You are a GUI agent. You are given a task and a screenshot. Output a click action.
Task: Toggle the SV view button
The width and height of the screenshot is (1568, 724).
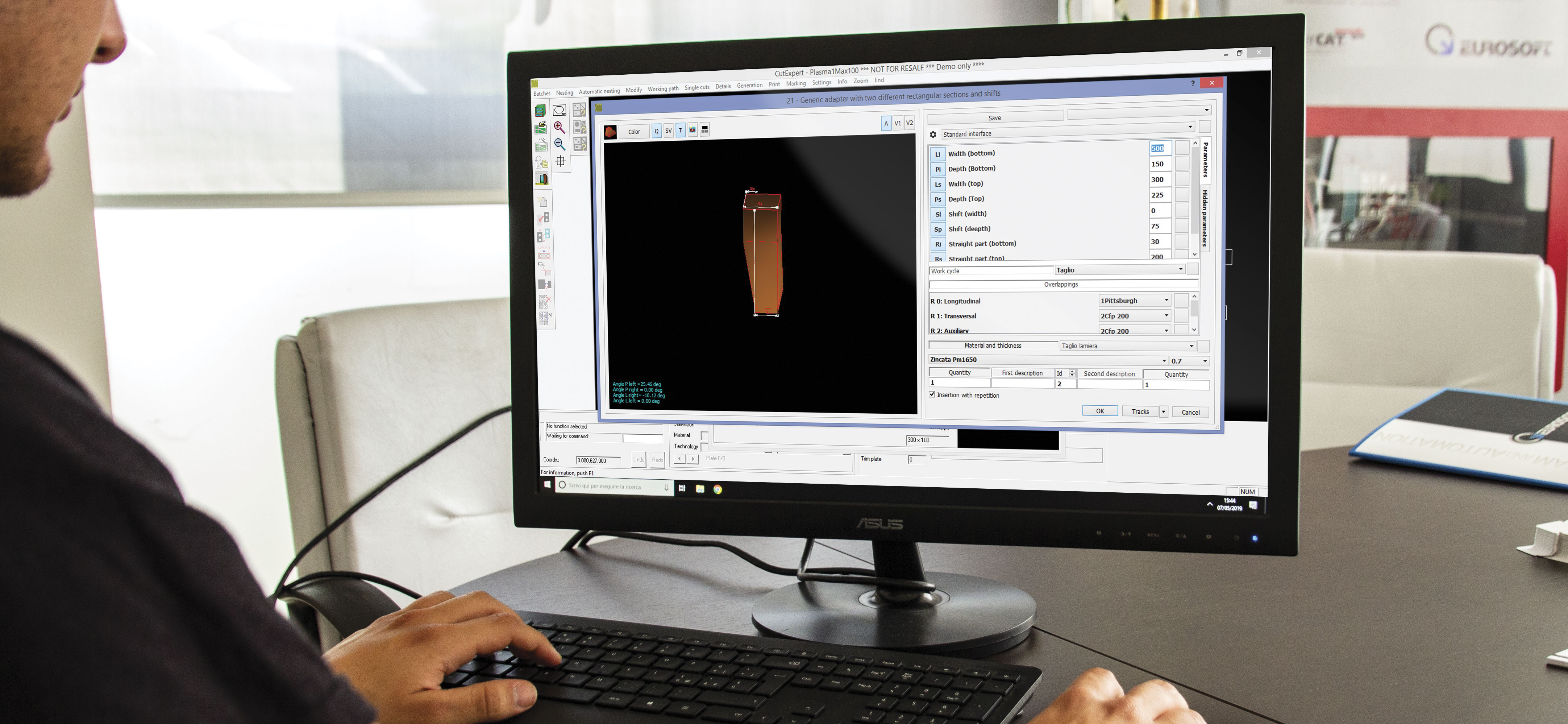(x=668, y=130)
